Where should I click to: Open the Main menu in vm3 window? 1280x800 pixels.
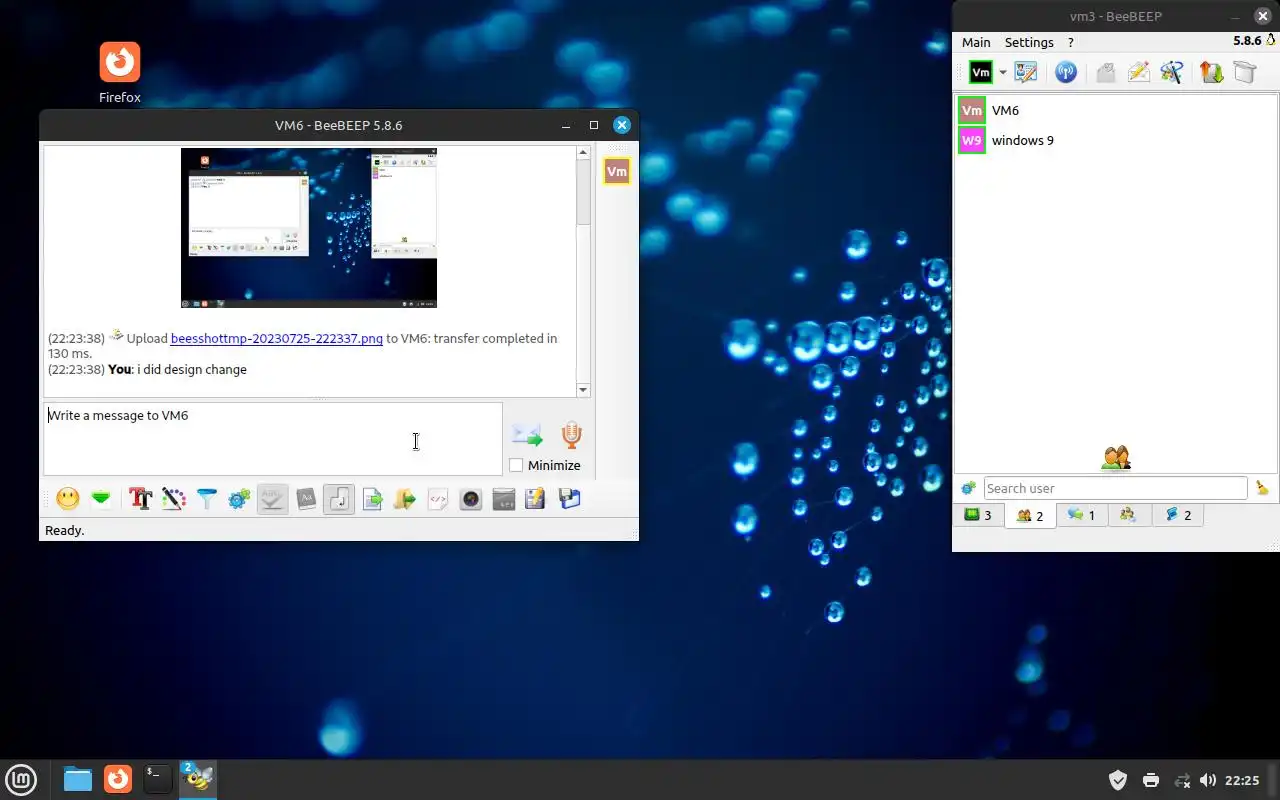[x=976, y=42]
